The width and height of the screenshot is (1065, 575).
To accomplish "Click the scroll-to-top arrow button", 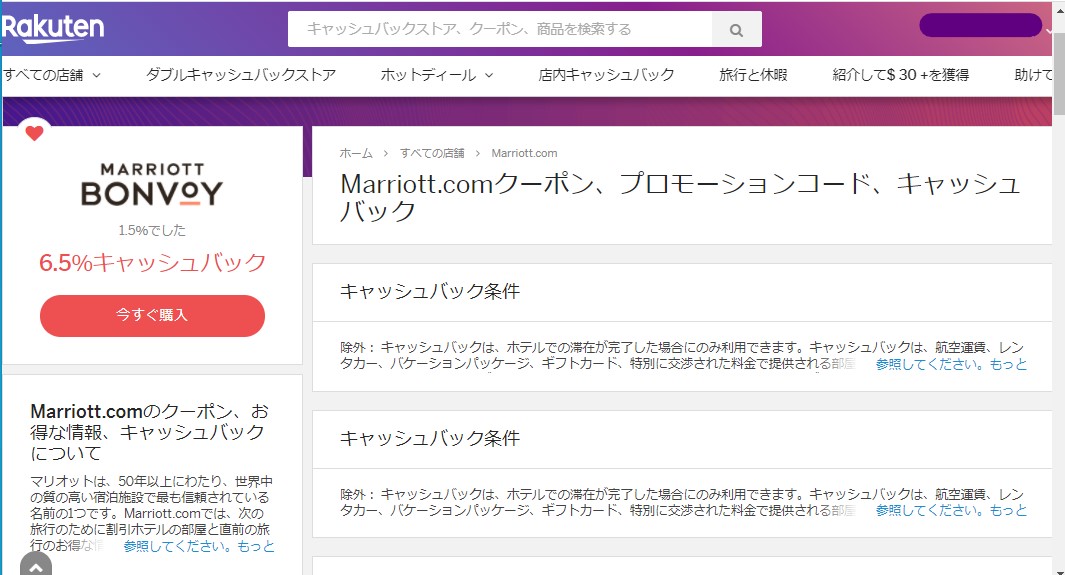I will coord(36,565).
